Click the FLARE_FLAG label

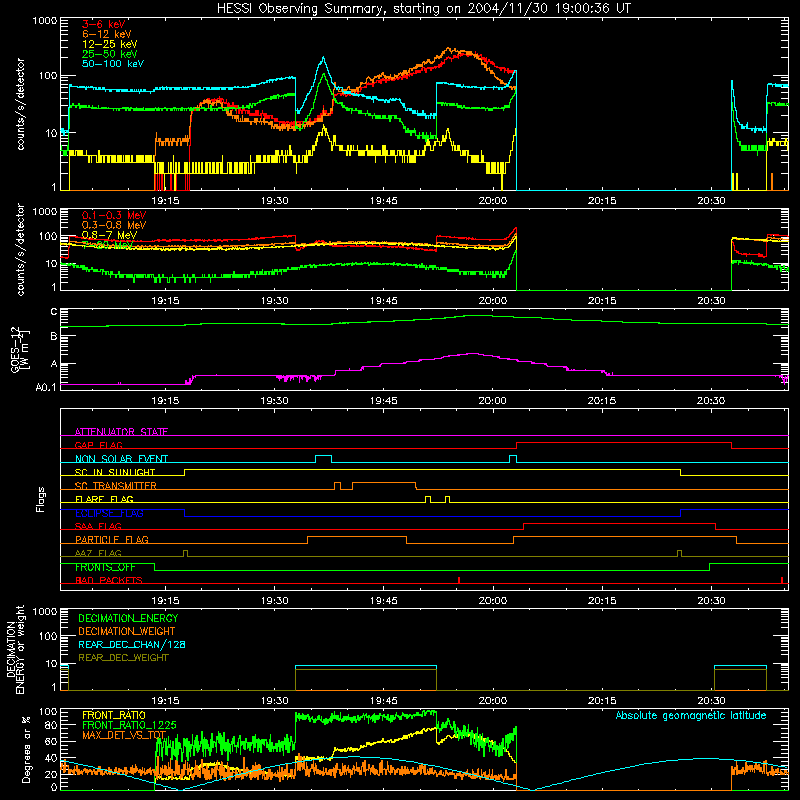point(104,499)
